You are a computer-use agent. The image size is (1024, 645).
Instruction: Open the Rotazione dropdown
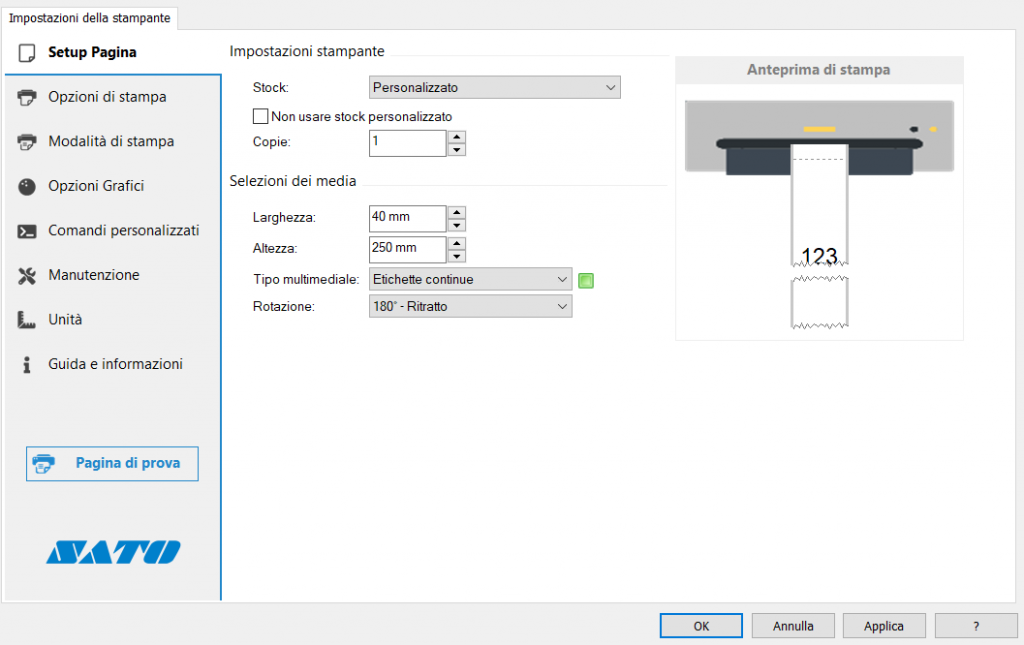470,306
